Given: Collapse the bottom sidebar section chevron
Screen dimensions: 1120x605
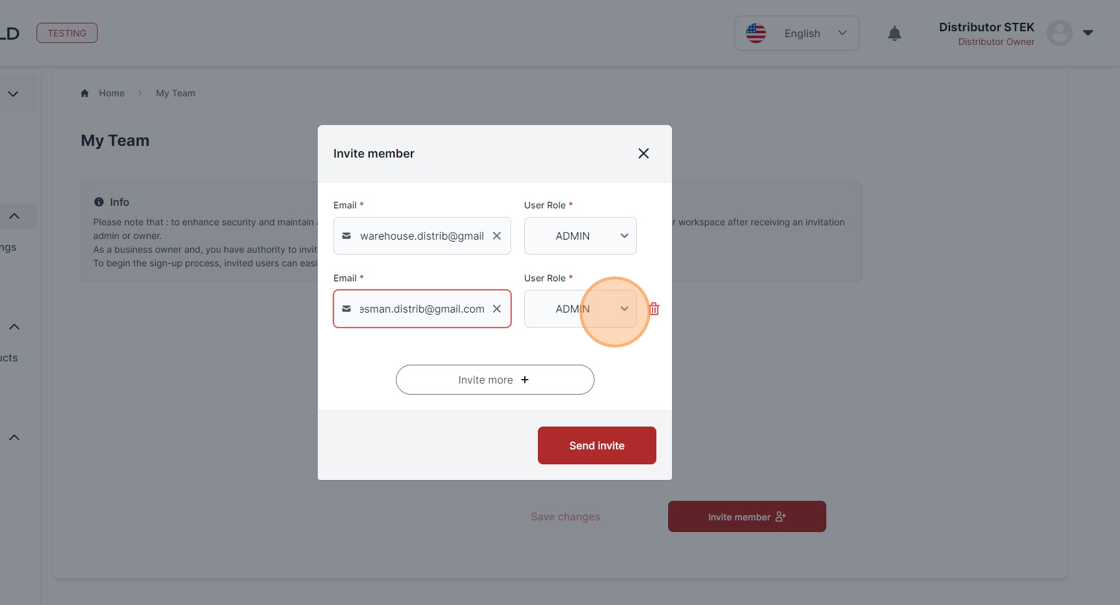Looking at the screenshot, I should click(14, 437).
